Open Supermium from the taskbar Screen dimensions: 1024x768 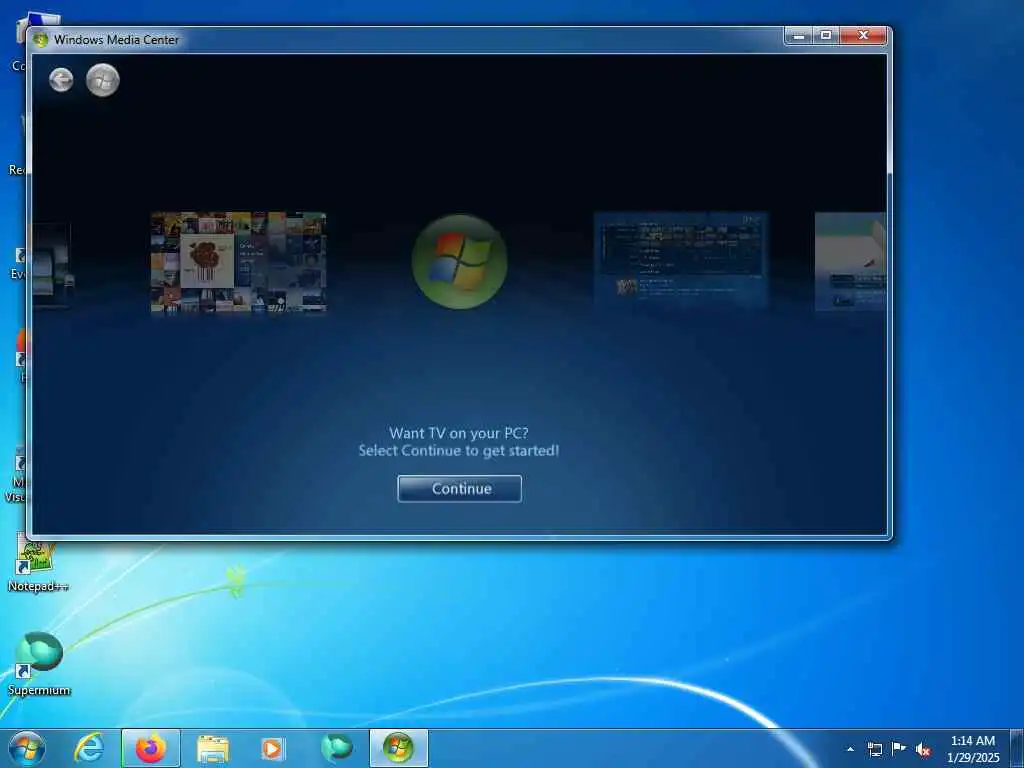click(337, 748)
